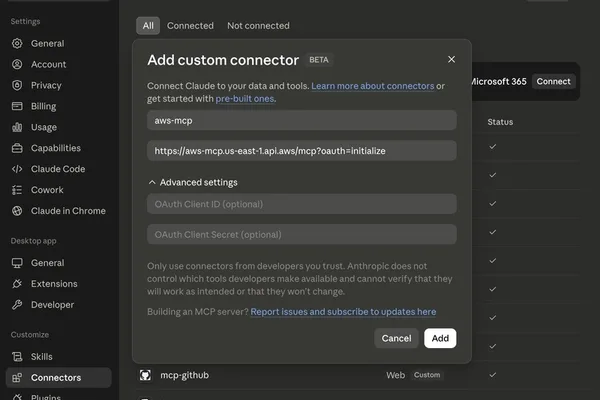Click the Usage bar chart icon
This screenshot has width=600, height=400.
pyautogui.click(x=17, y=127)
